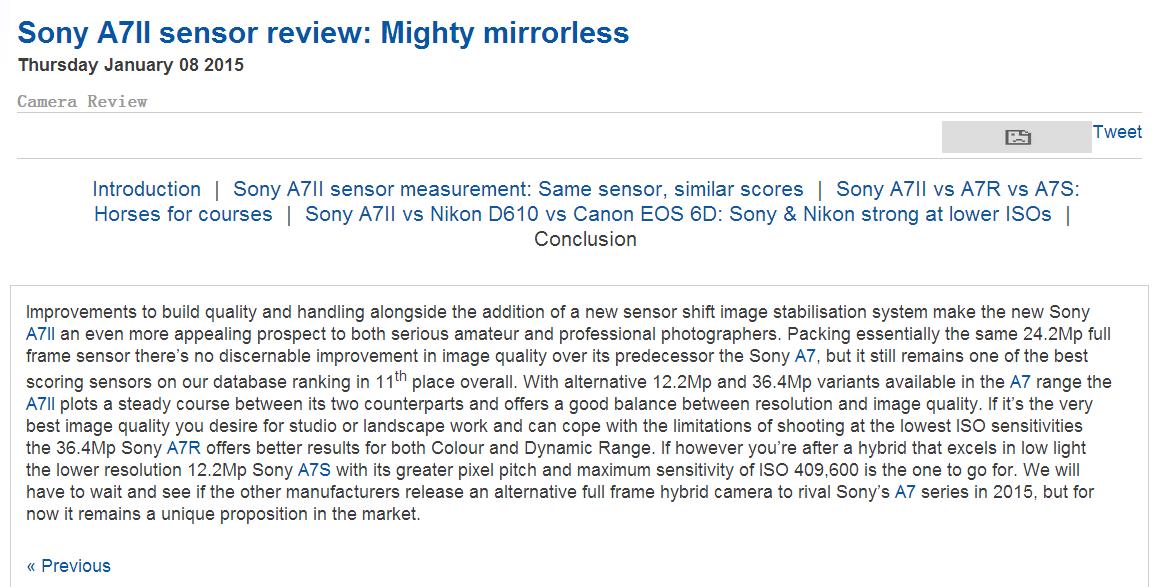Click the Thursday January 08 2015 date text
Image resolution: width=1155 pixels, height=587 pixels.
point(130,63)
